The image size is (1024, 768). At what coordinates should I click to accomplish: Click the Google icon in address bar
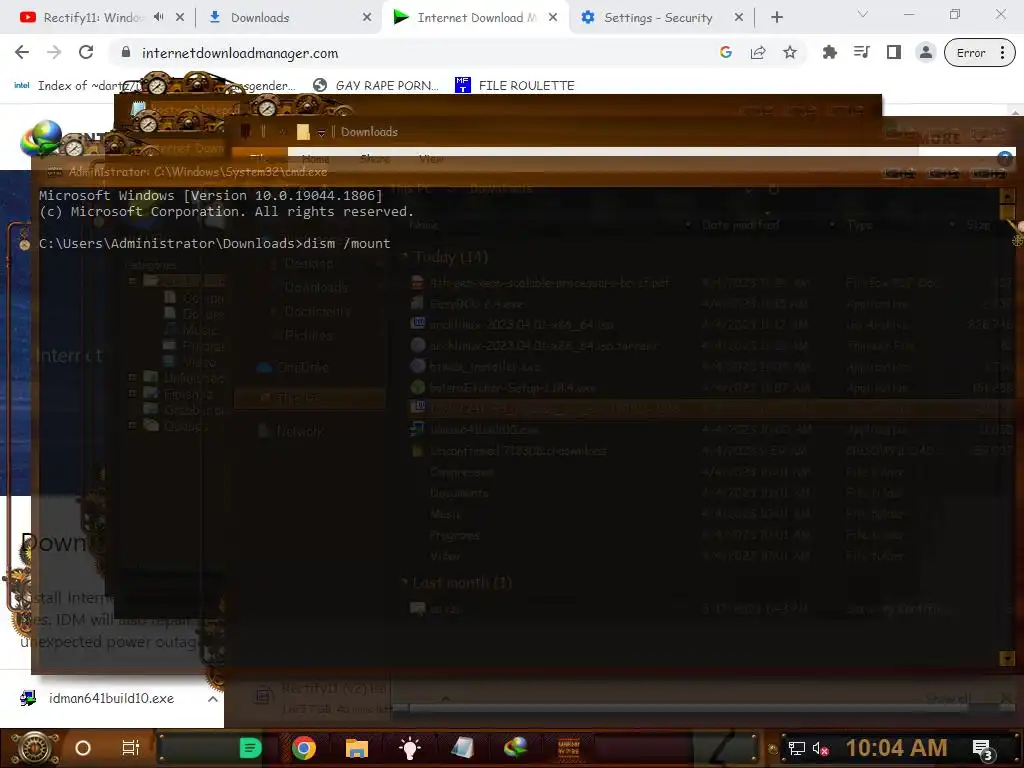pos(726,53)
